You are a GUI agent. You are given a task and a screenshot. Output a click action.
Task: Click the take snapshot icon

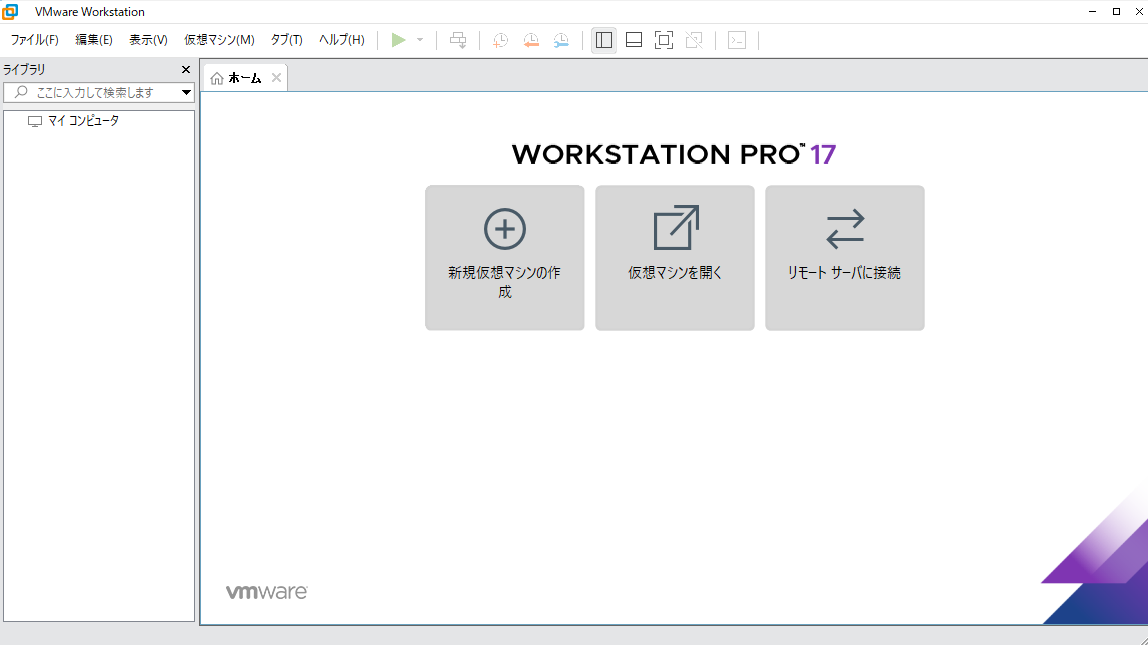[499, 40]
